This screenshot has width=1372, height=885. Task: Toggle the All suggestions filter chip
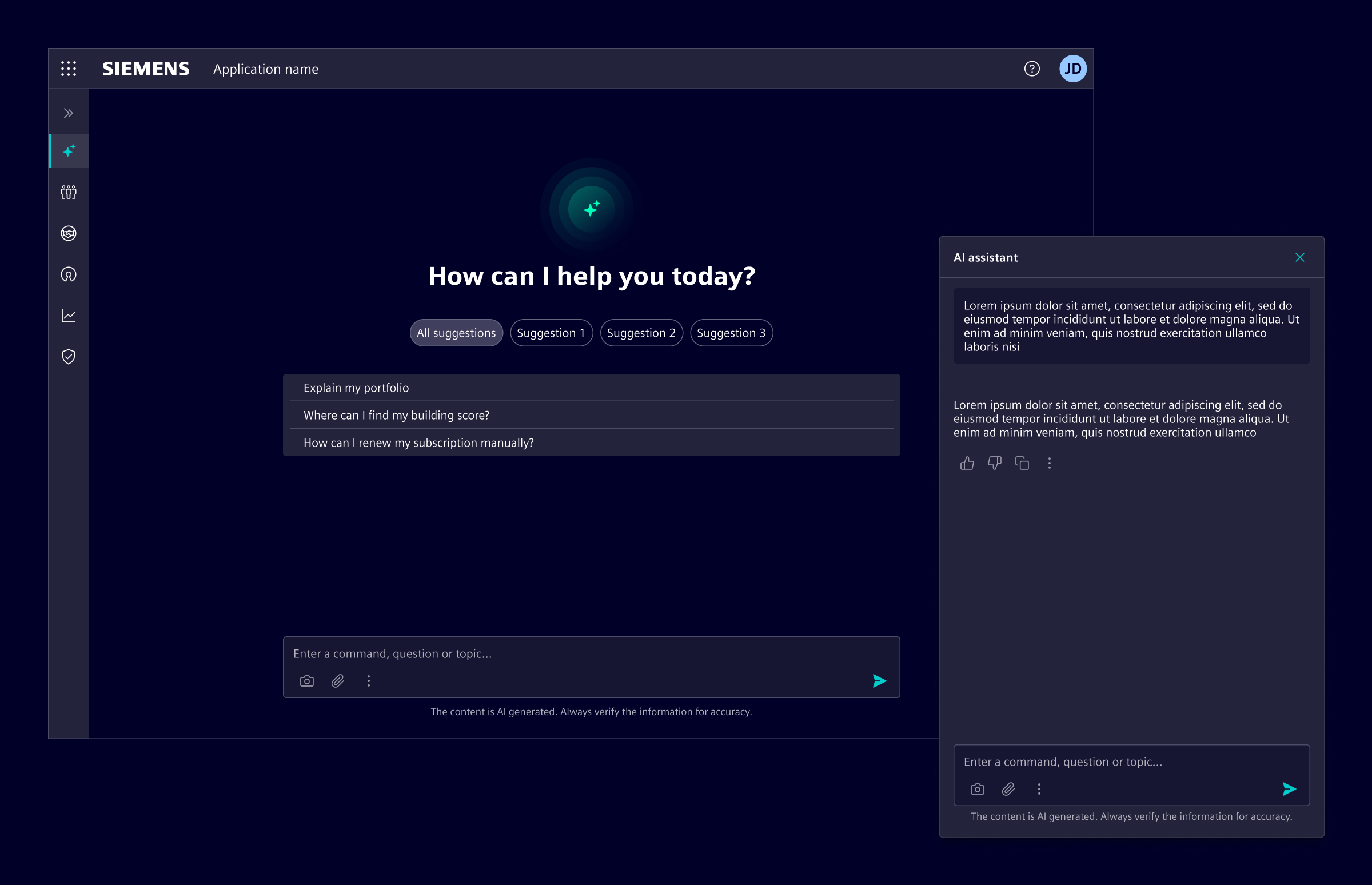tap(456, 332)
